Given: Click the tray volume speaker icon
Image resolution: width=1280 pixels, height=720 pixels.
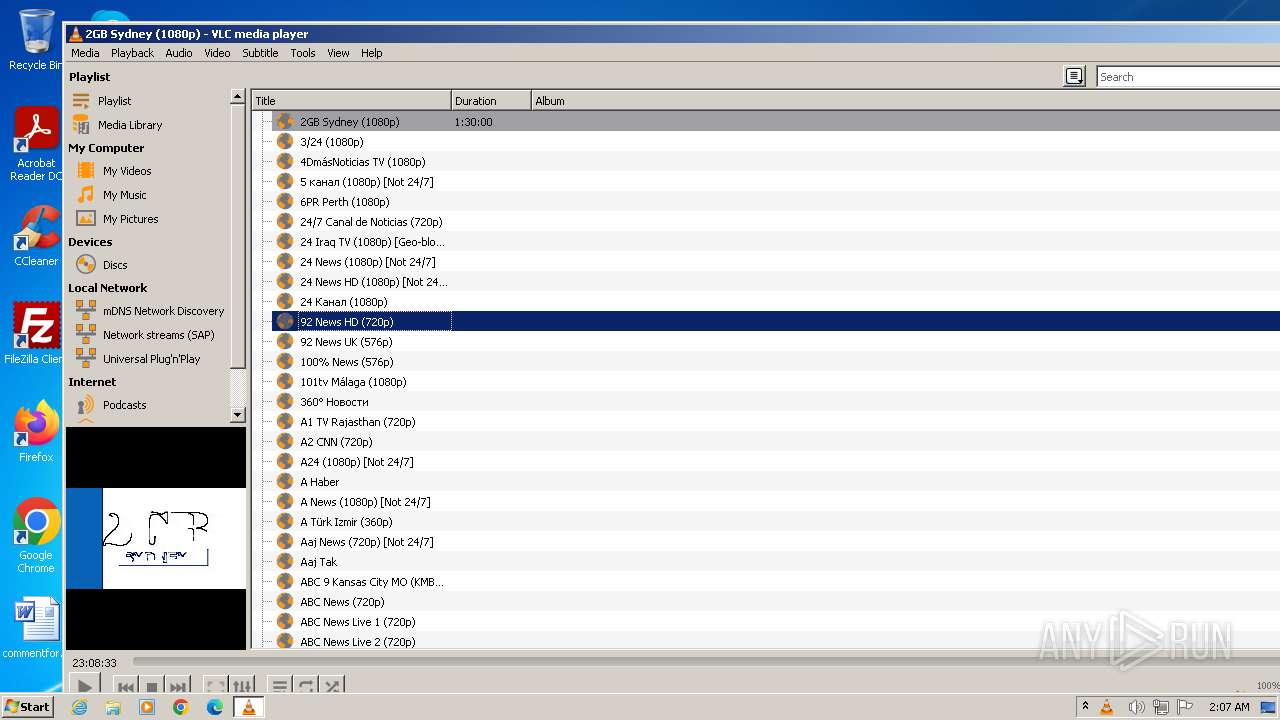Looking at the screenshot, I should 1135,707.
